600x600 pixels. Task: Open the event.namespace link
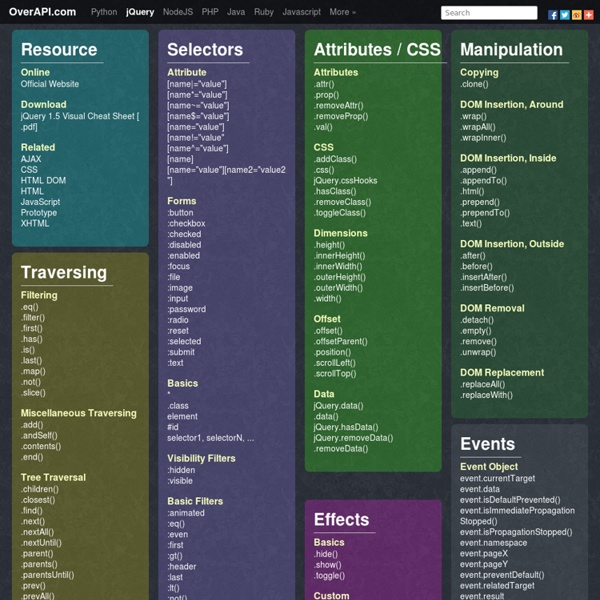(x=494, y=542)
